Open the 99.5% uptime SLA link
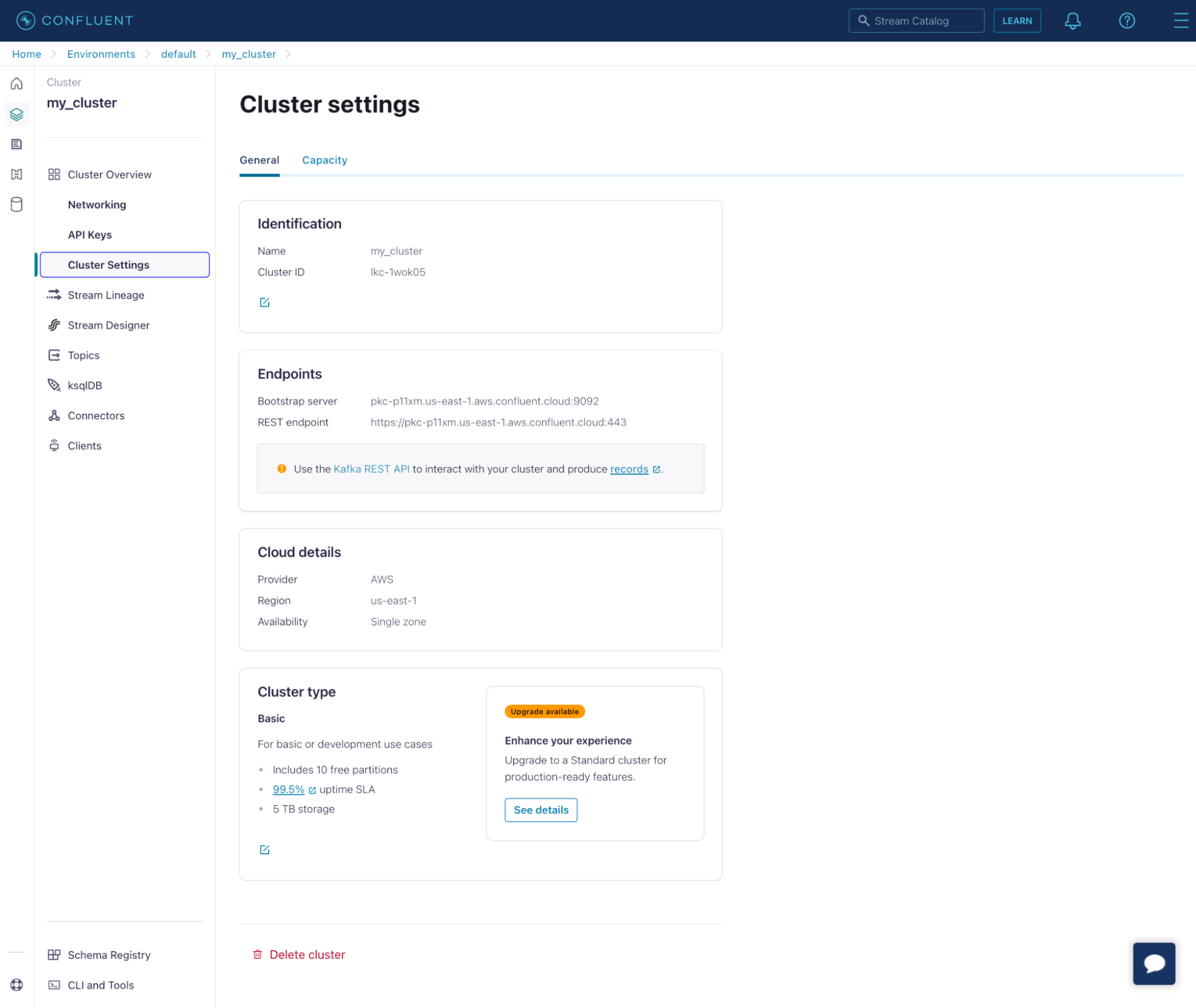The height and width of the screenshot is (1008, 1196). tap(288, 789)
